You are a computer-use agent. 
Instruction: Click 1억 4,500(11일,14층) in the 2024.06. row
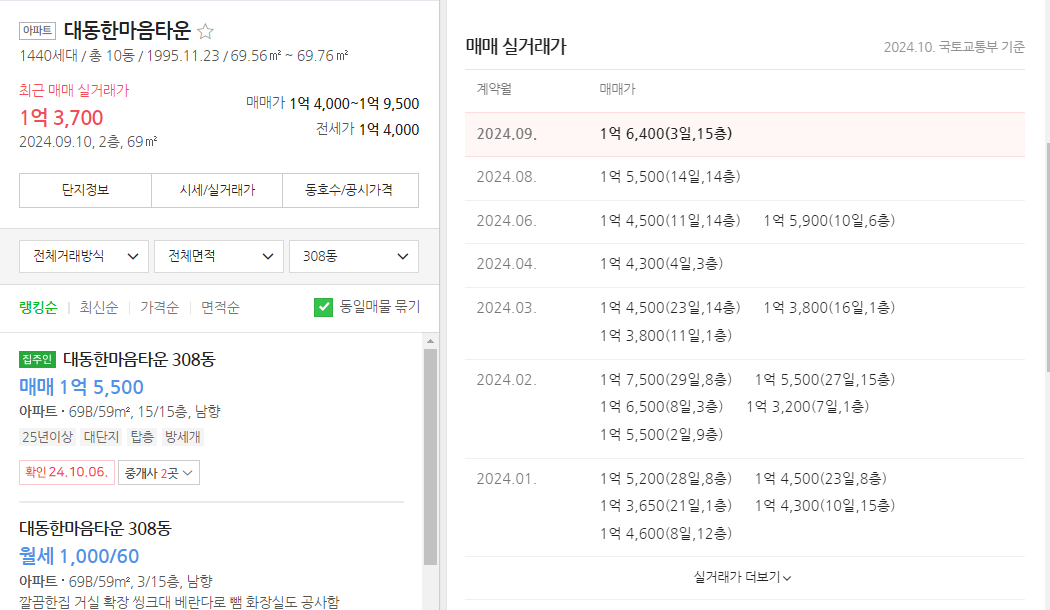pos(670,221)
